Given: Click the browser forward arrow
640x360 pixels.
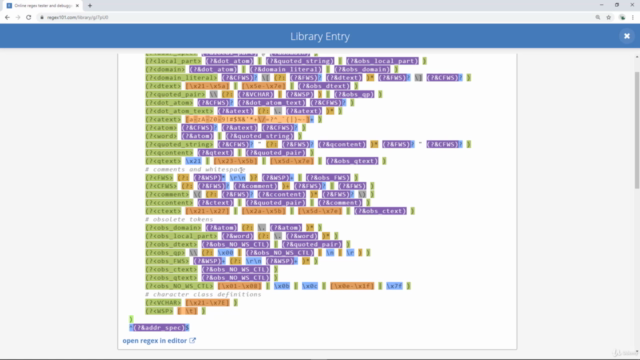Looking at the screenshot, I should coord(18,18).
